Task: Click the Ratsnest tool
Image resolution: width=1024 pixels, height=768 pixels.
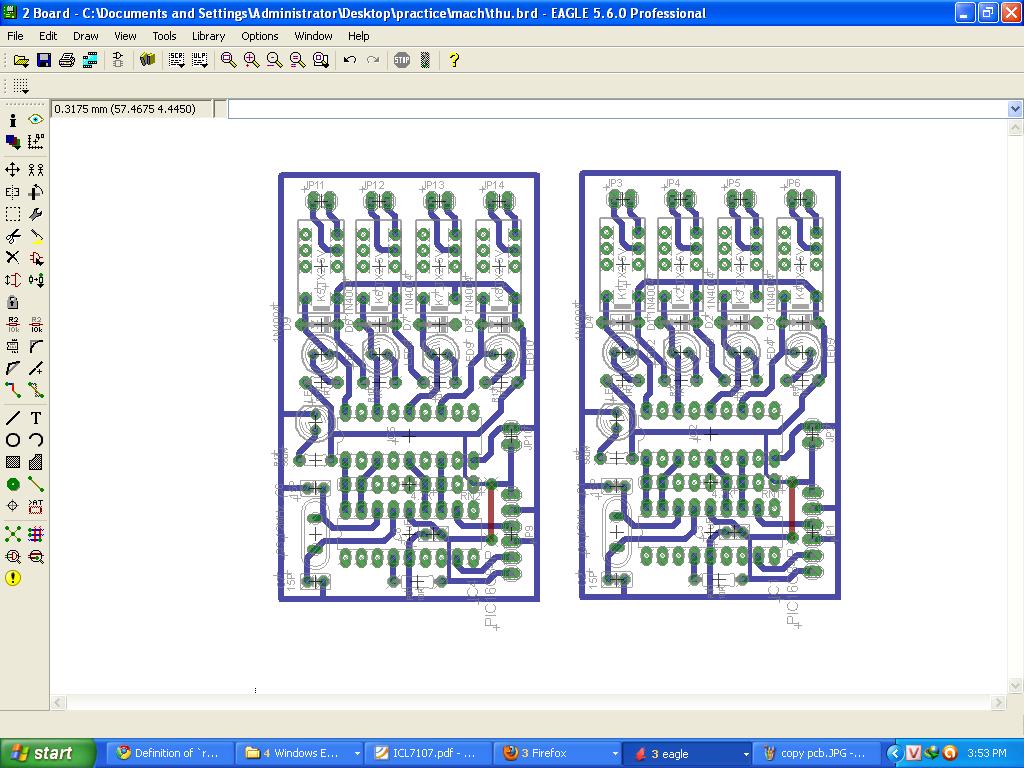Action: [12, 534]
